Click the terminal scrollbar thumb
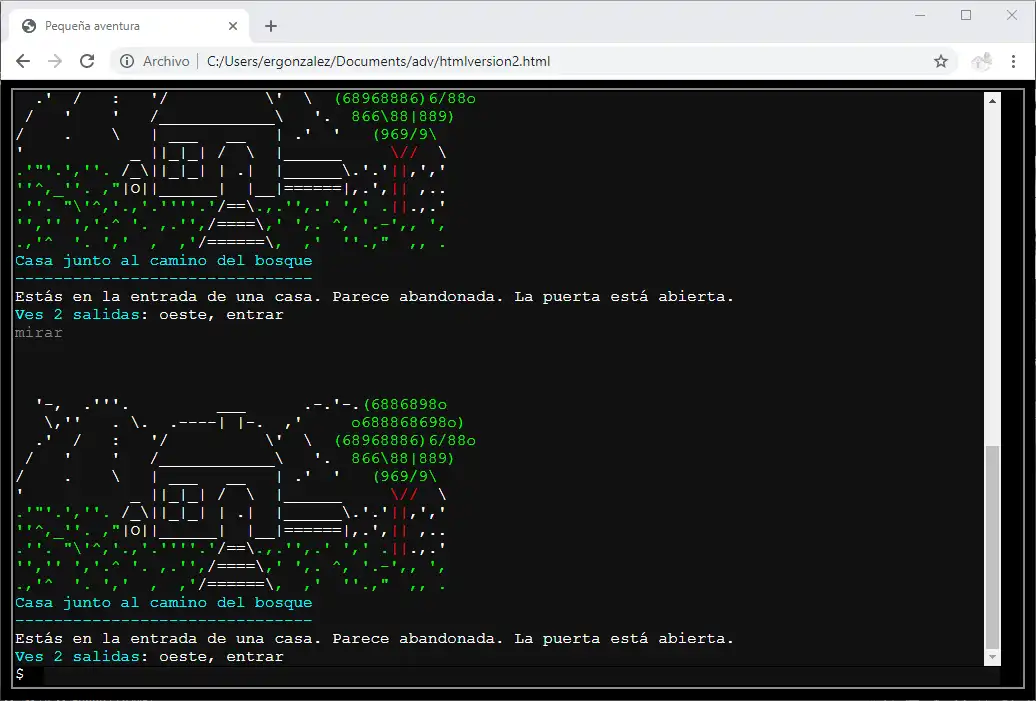 click(992, 548)
